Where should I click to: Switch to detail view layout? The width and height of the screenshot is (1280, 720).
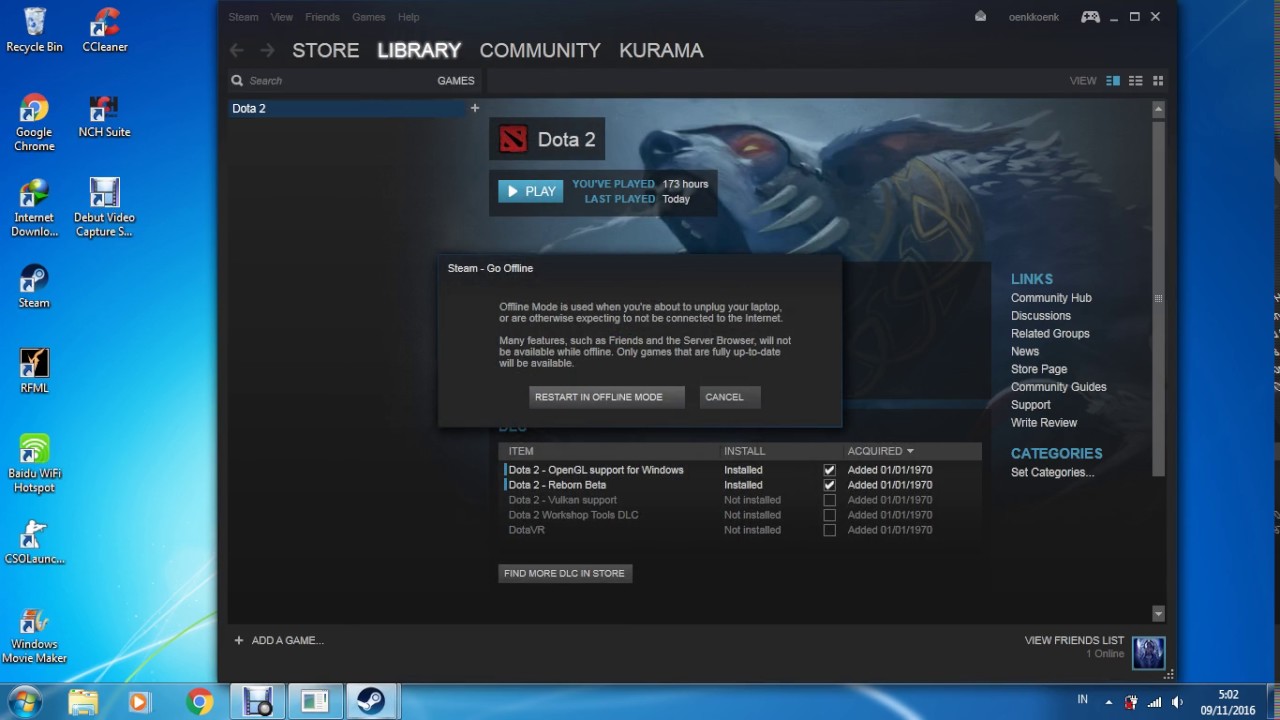click(x=1113, y=81)
